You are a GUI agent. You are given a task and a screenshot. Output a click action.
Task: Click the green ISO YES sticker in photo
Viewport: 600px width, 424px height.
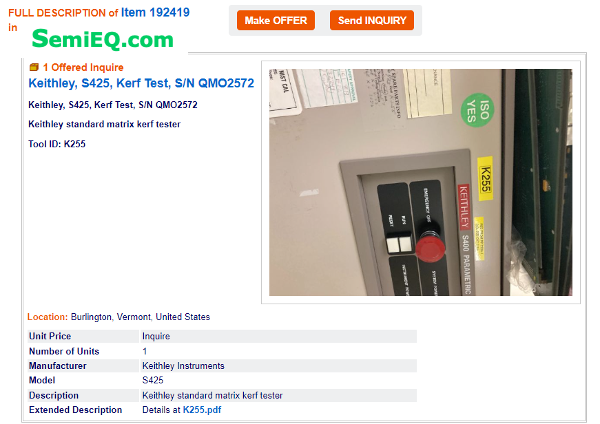[x=477, y=110]
